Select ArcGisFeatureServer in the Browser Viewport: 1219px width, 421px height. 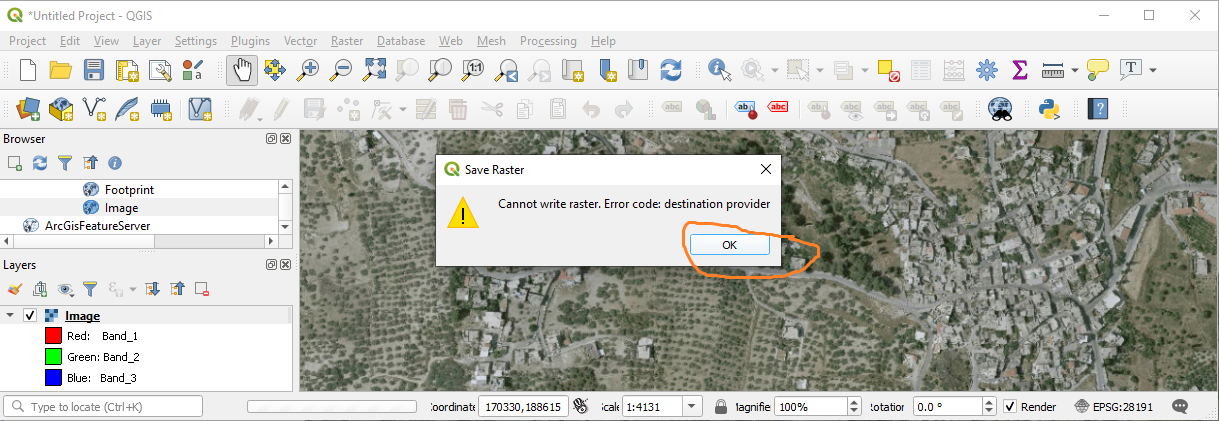click(97, 226)
